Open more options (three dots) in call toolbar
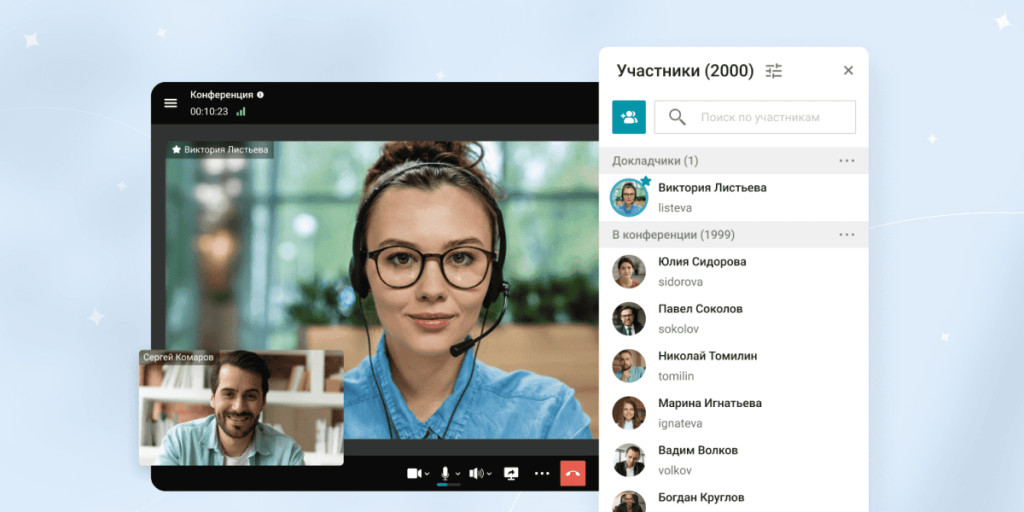This screenshot has width=1024, height=512. (542, 473)
